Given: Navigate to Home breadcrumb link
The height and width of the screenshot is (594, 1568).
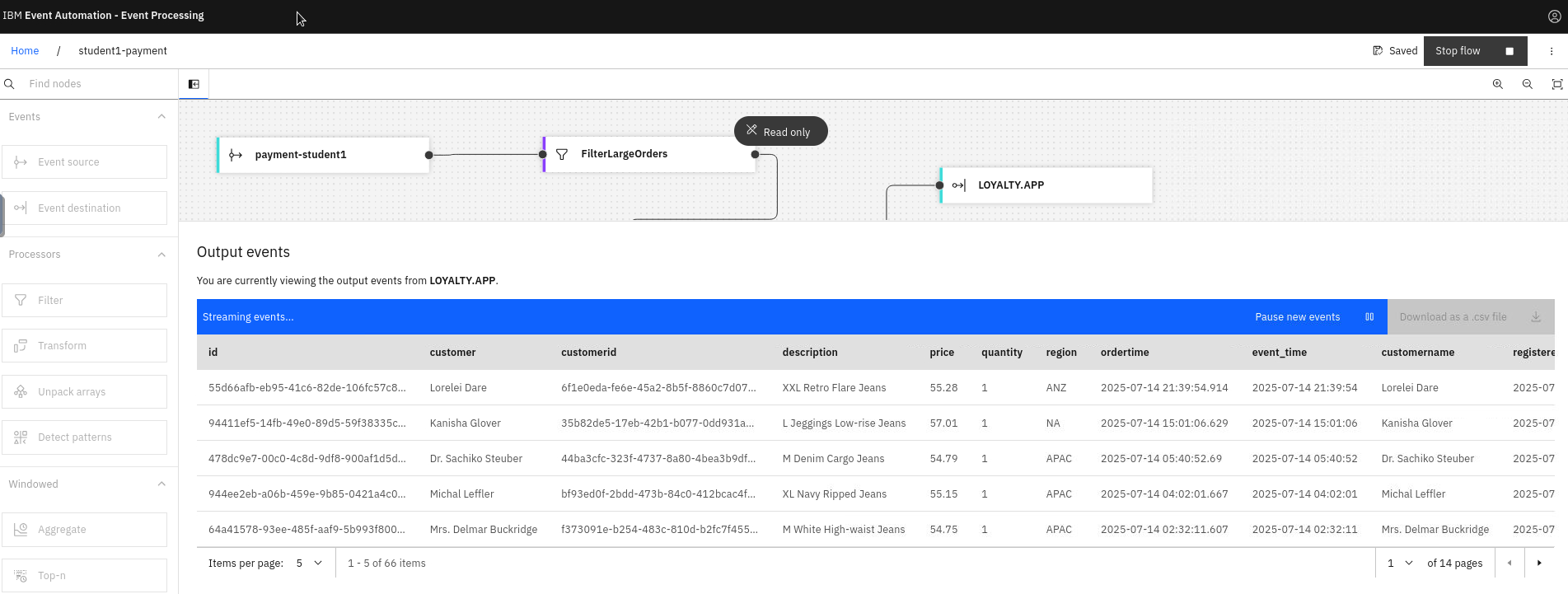Looking at the screenshot, I should point(25,51).
